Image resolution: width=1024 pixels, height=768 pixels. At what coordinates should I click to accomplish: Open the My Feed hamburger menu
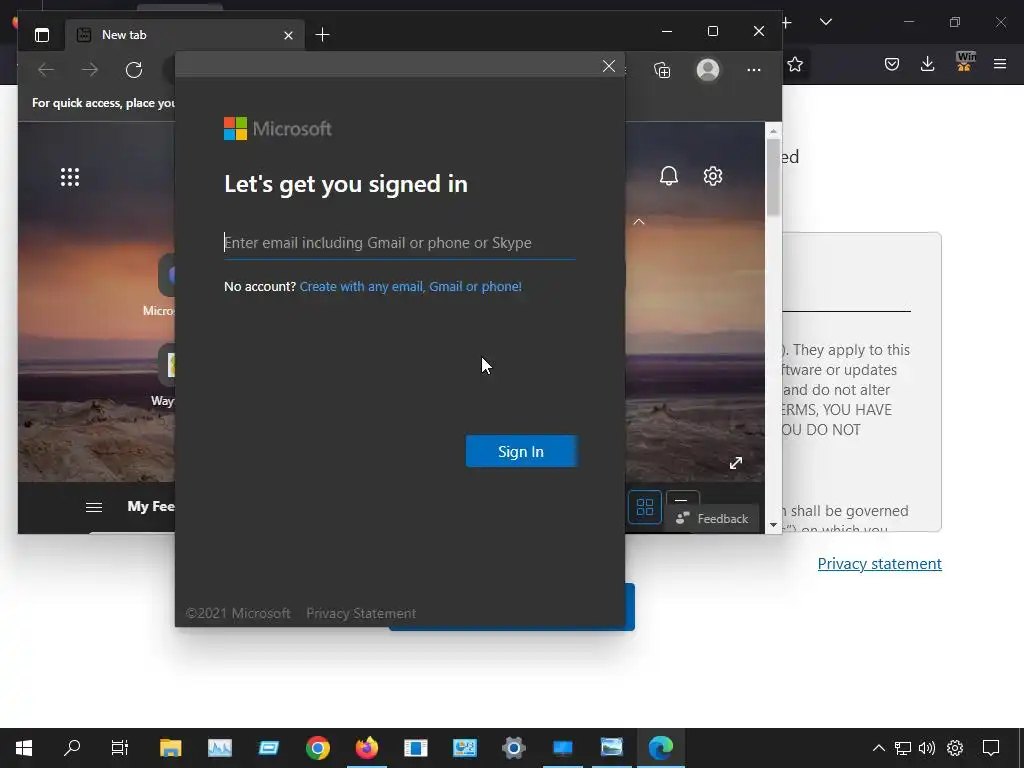point(94,507)
